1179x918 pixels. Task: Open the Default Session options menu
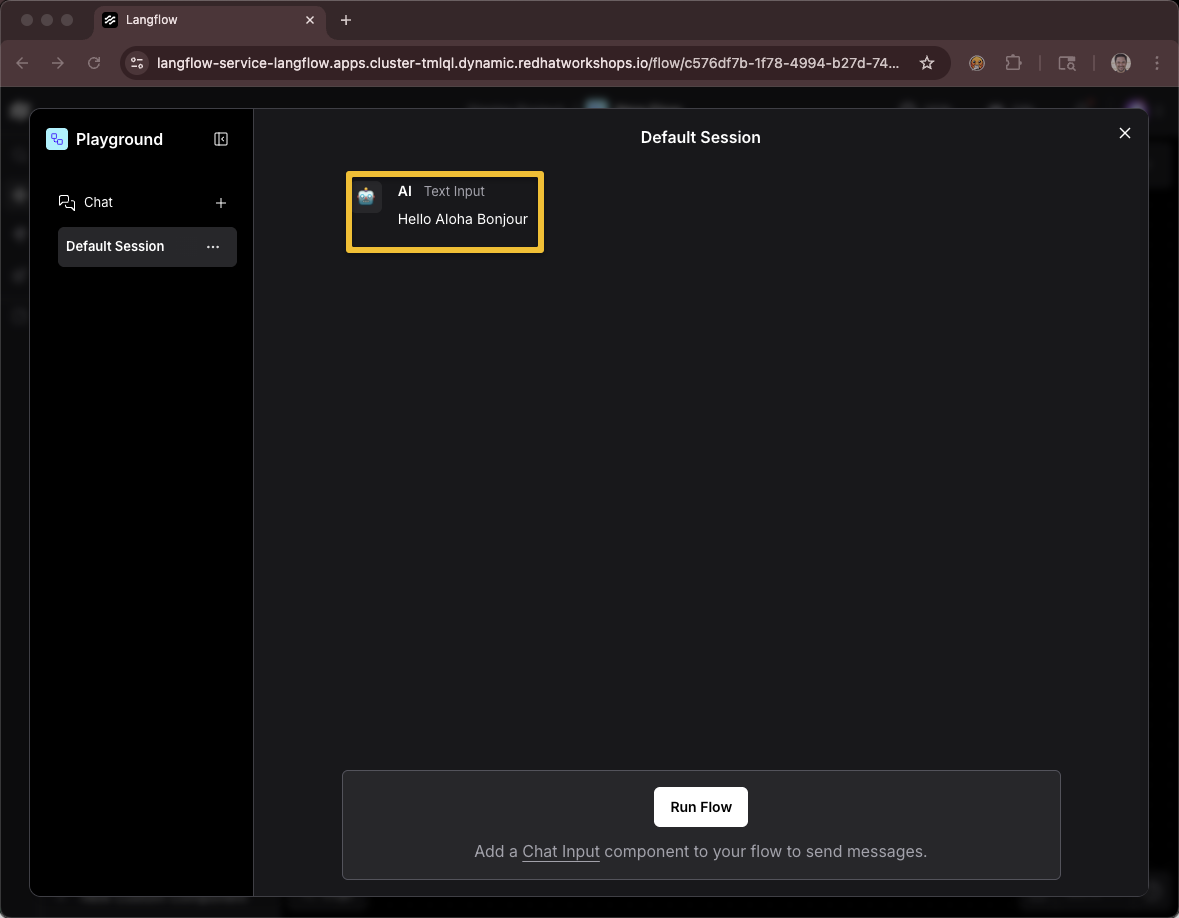pyautogui.click(x=212, y=246)
